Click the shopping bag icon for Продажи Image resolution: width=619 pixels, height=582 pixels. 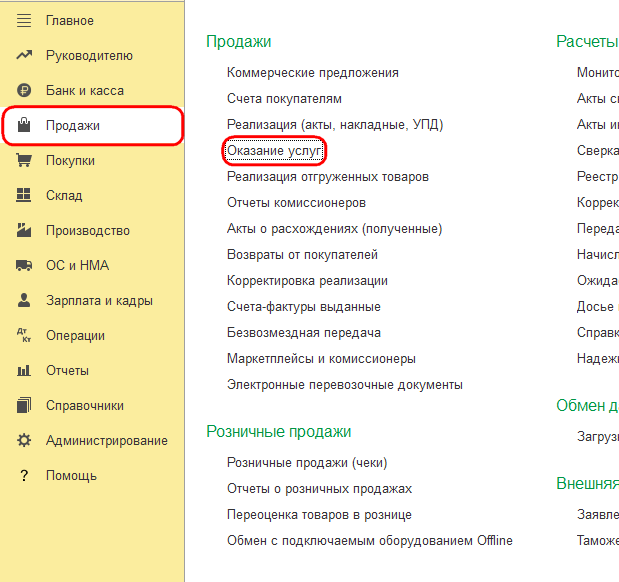(24, 125)
